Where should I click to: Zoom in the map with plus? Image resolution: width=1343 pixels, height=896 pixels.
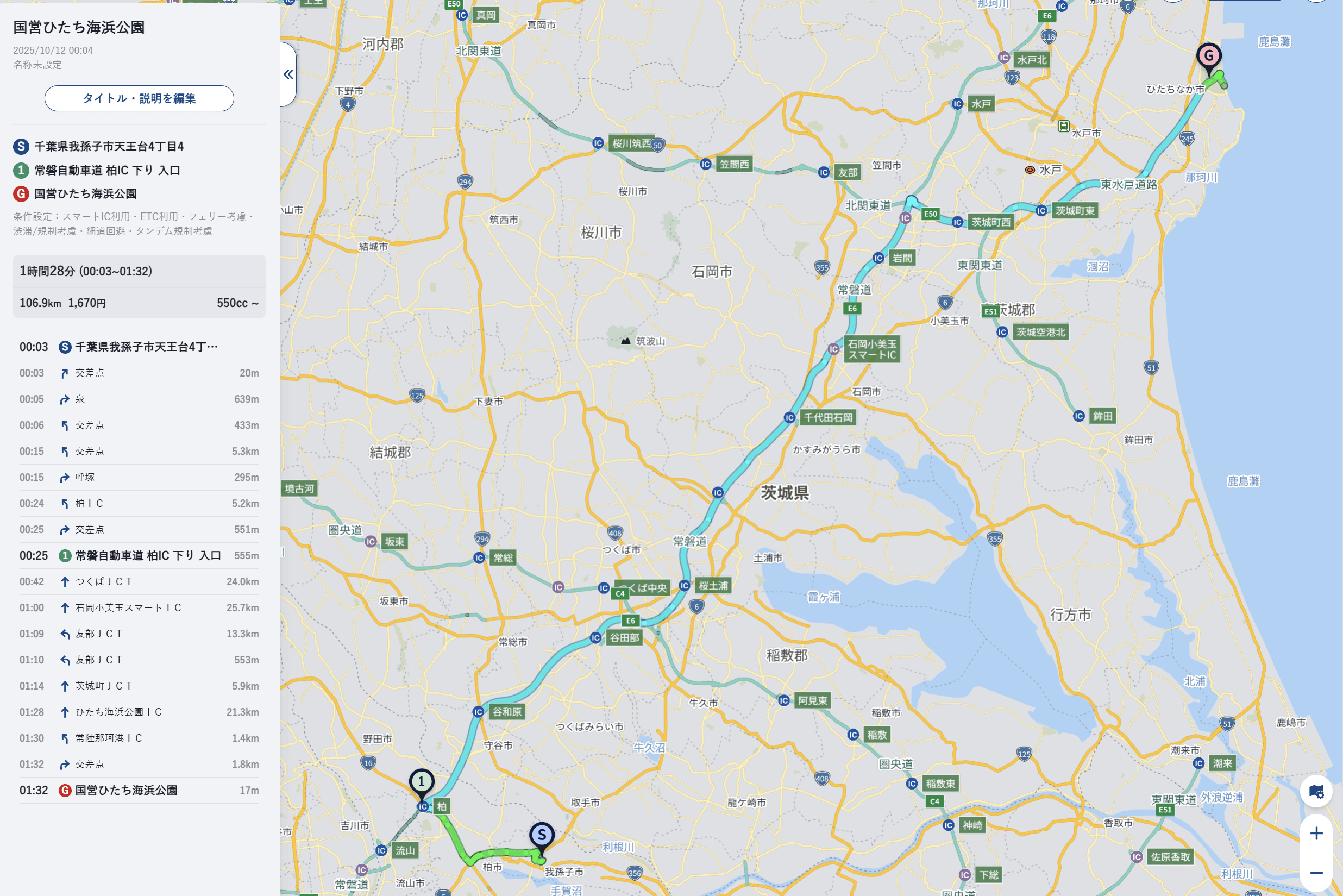(1316, 833)
